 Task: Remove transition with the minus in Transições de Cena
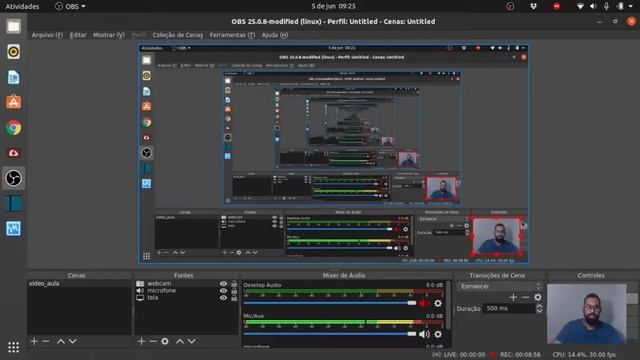point(526,297)
